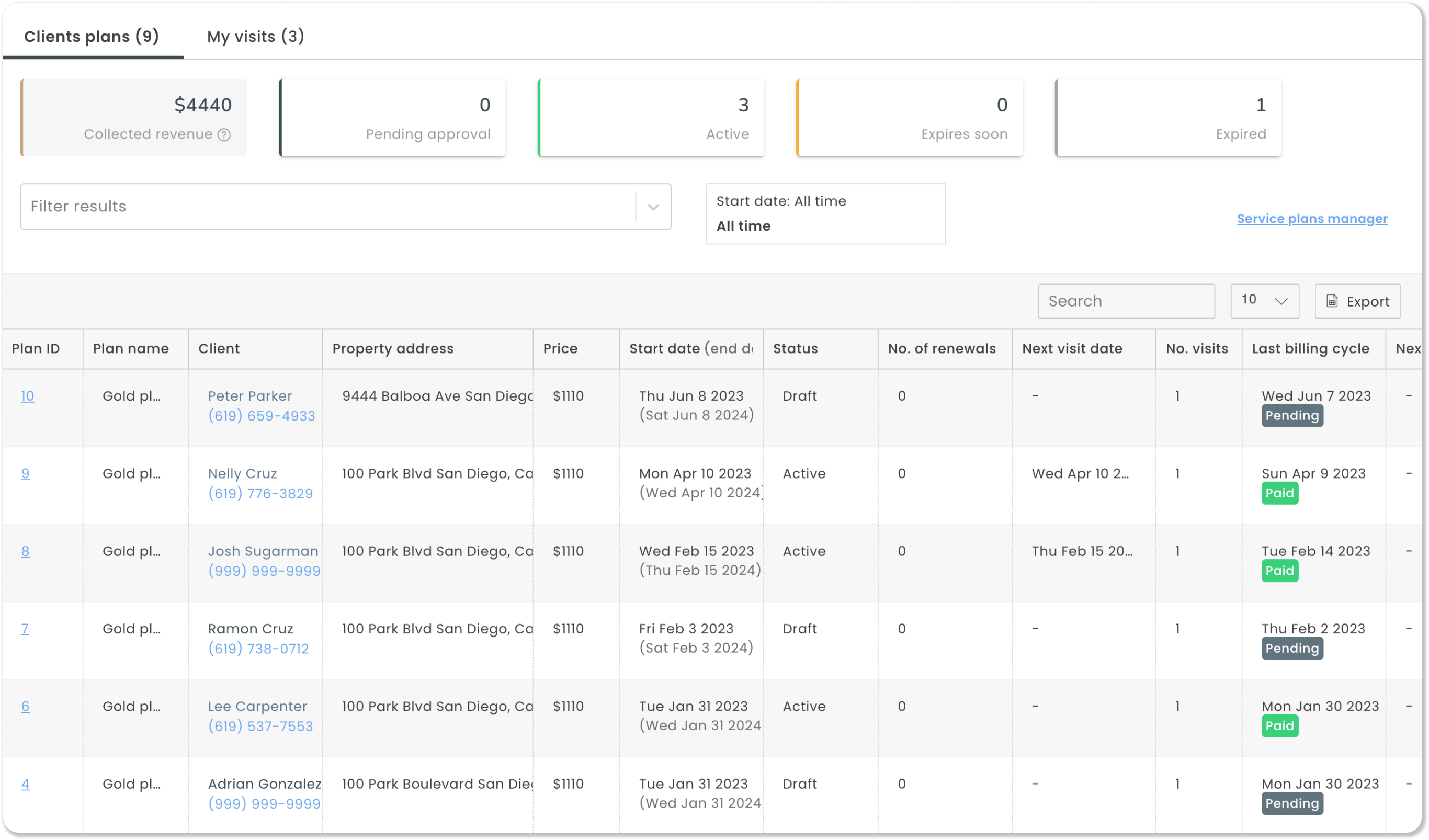Switch to the Clients plans tab

point(92,36)
